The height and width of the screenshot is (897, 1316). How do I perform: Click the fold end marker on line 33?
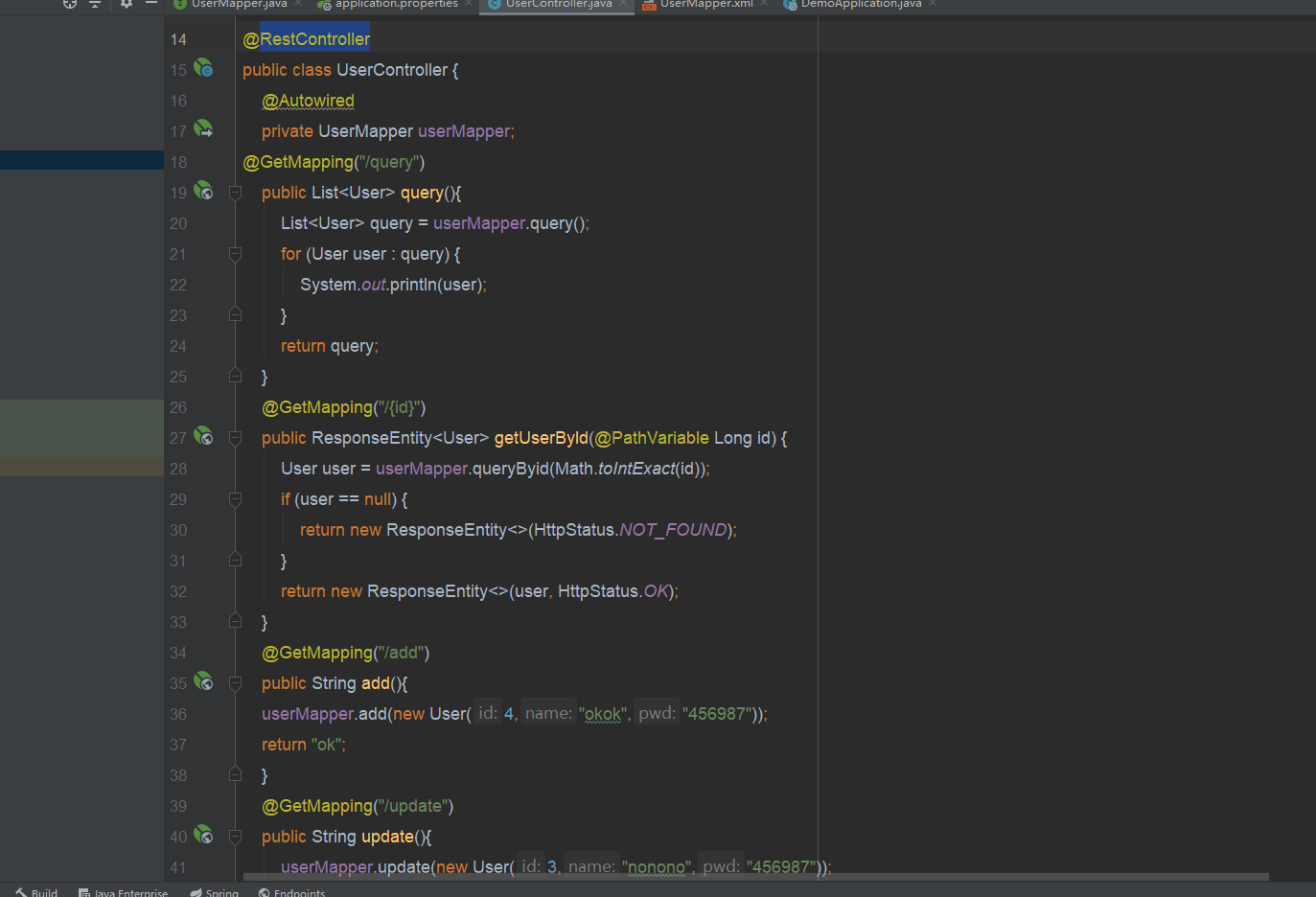235,621
